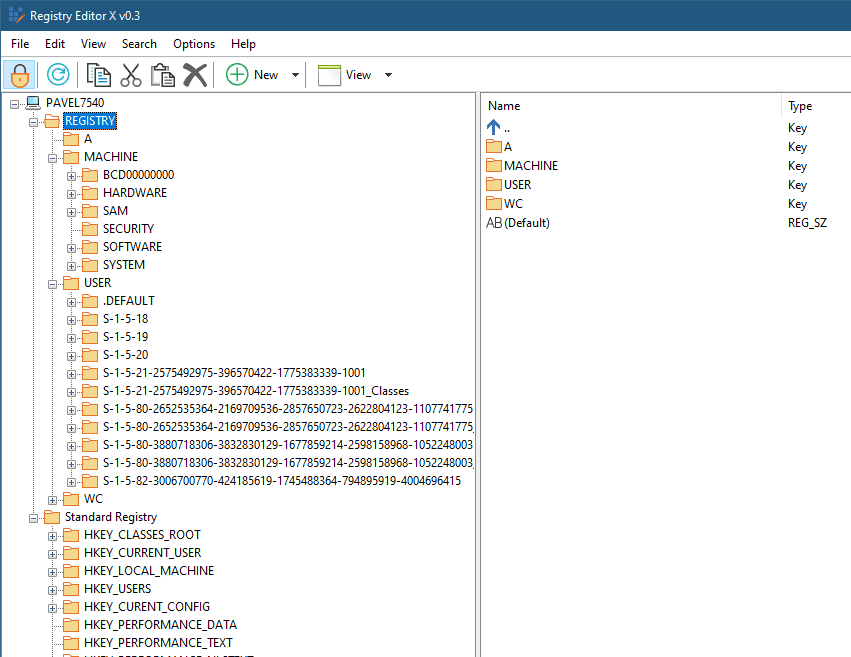The image size is (851, 657).
Task: Open the Edit menu
Action: (55, 44)
